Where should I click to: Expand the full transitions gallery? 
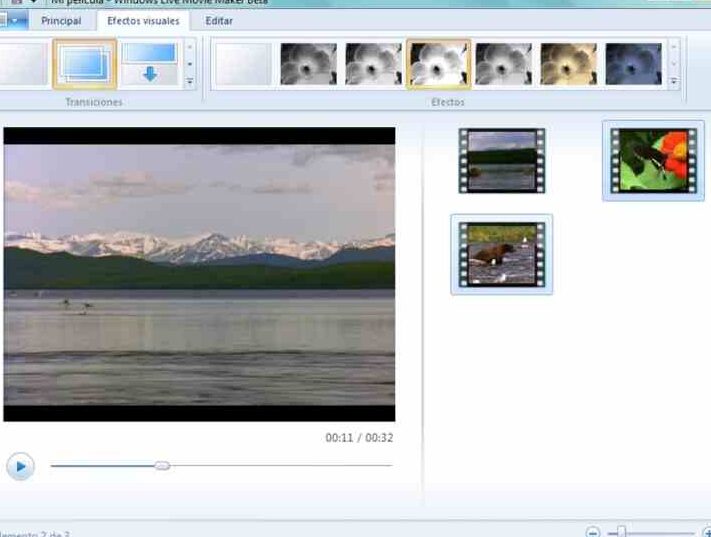[190, 82]
